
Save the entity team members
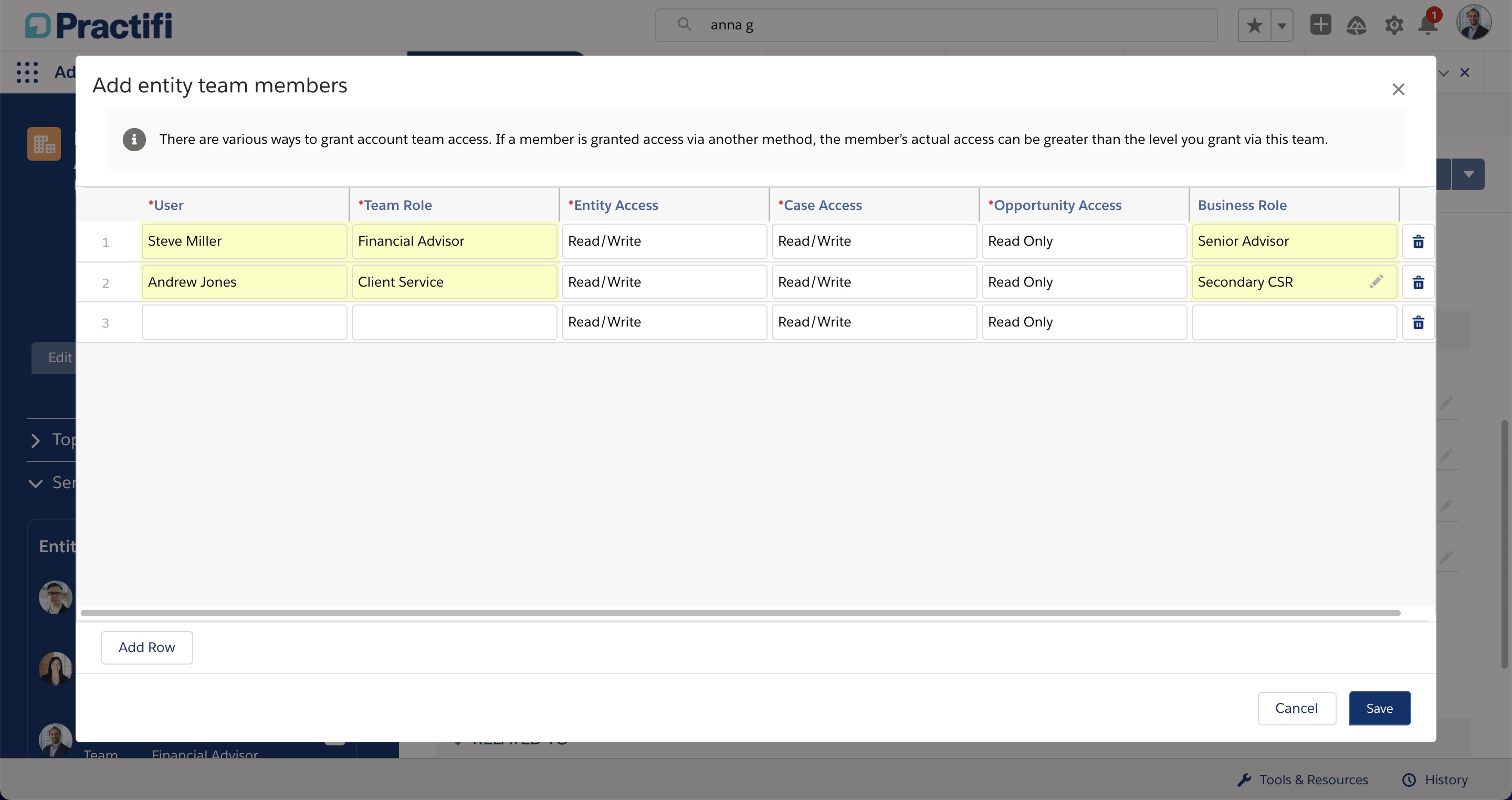click(1379, 708)
